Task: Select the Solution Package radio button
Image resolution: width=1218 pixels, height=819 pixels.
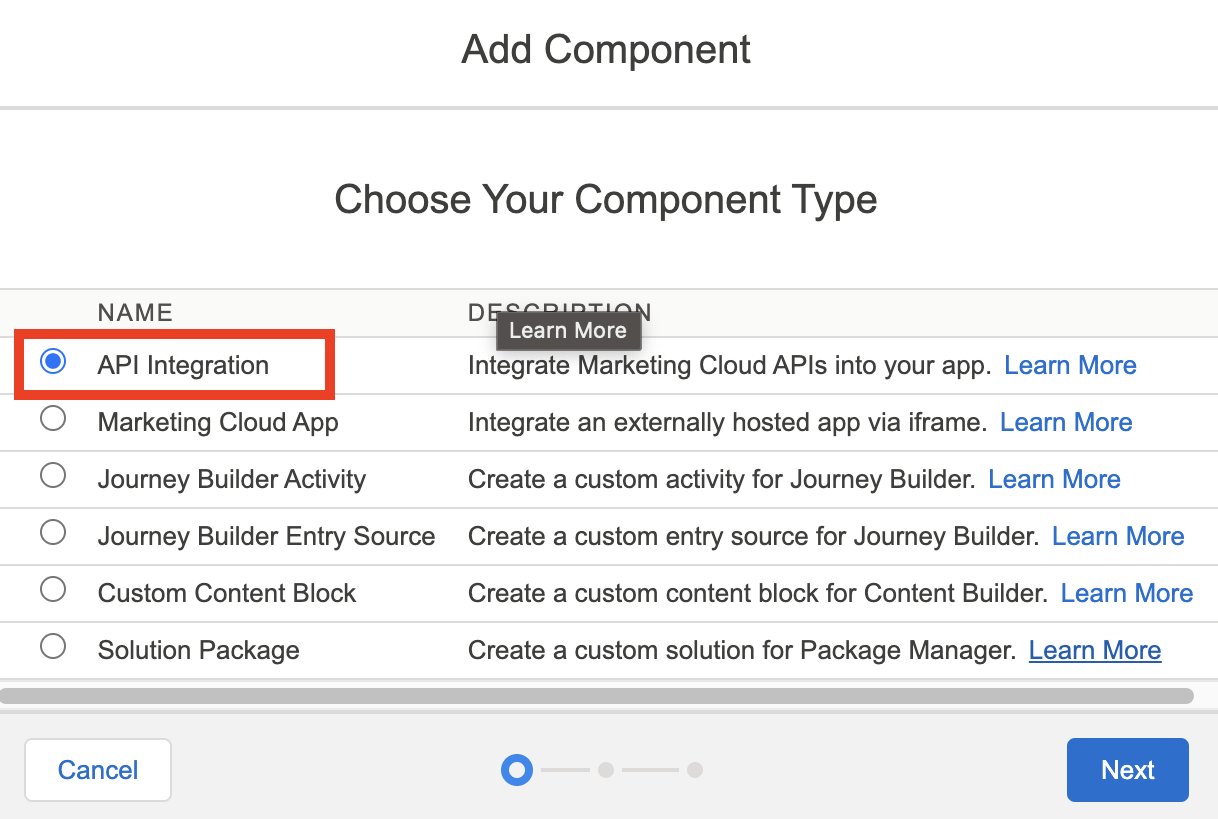Action: point(53,647)
